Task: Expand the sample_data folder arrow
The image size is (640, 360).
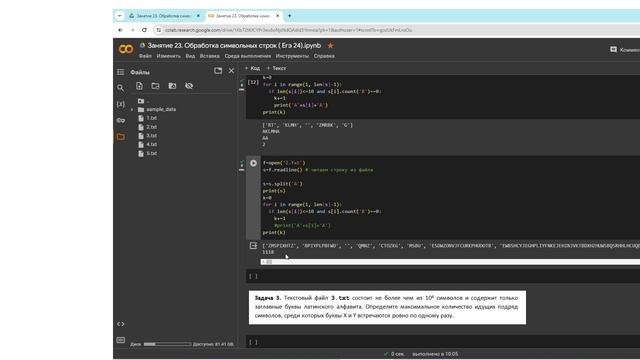Action: click(x=132, y=110)
